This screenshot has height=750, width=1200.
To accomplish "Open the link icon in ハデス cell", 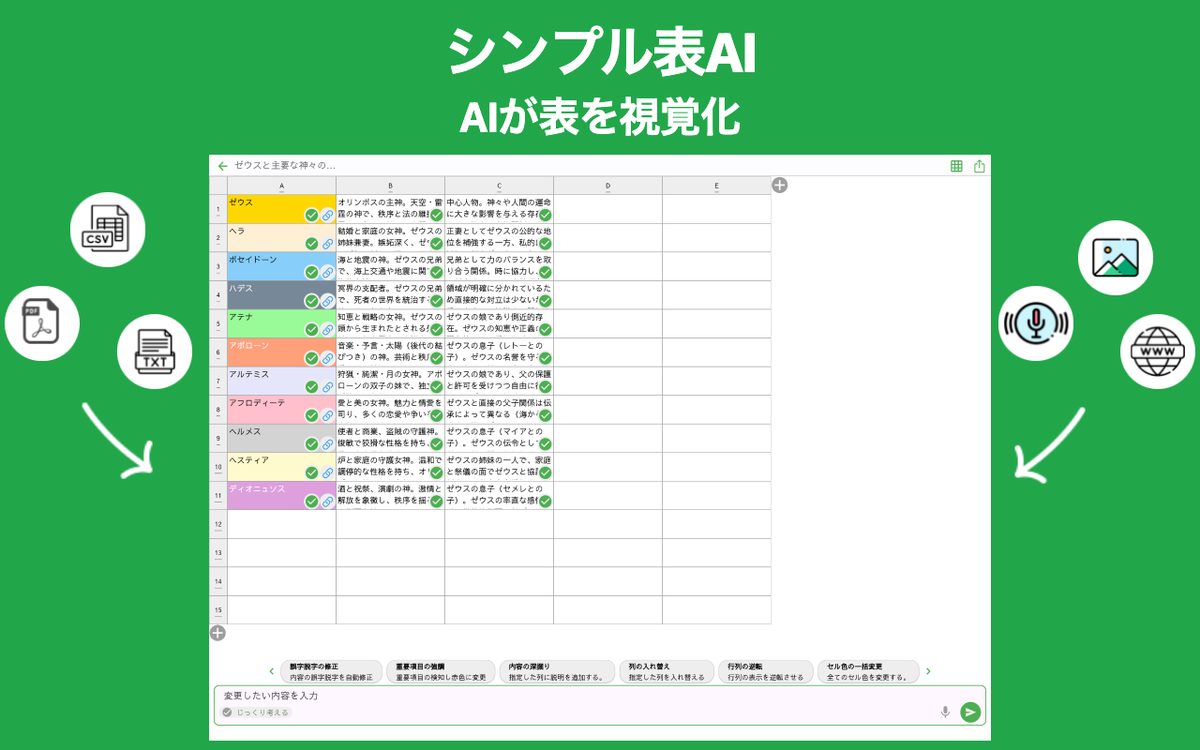I will tap(327, 301).
